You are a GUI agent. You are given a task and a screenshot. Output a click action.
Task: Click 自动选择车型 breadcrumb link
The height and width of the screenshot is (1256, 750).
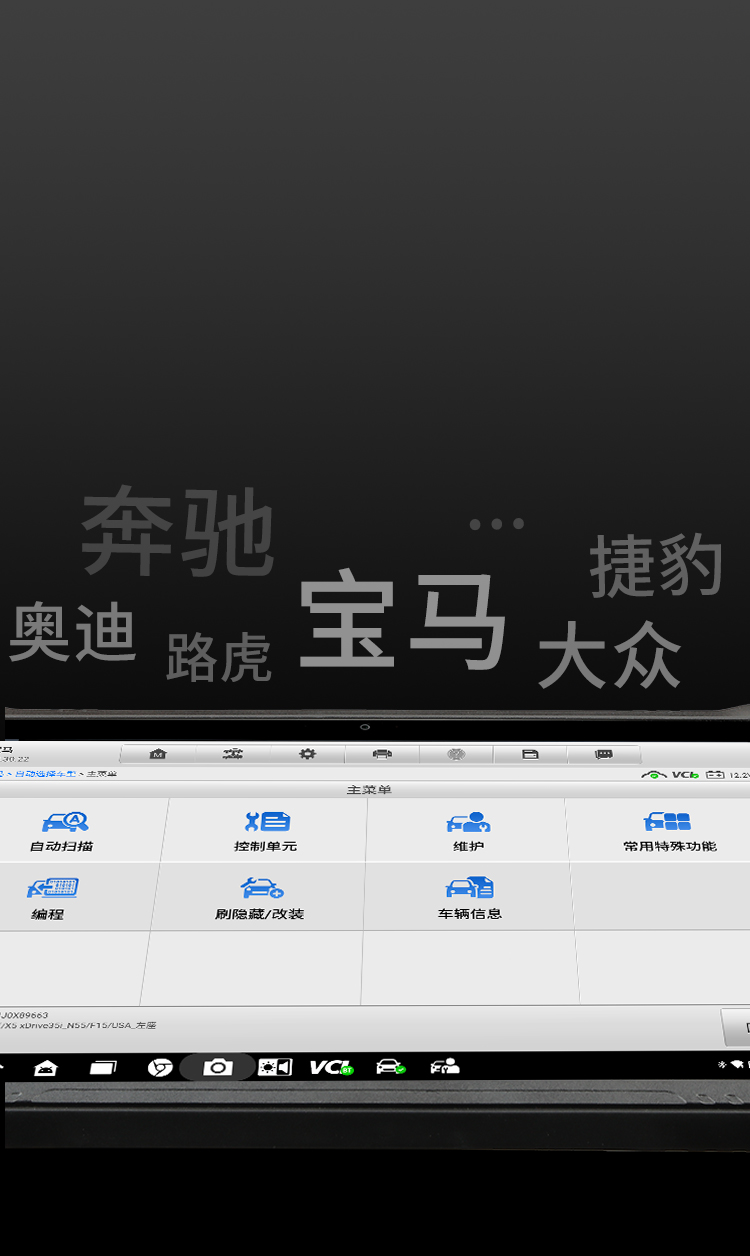(x=44, y=774)
